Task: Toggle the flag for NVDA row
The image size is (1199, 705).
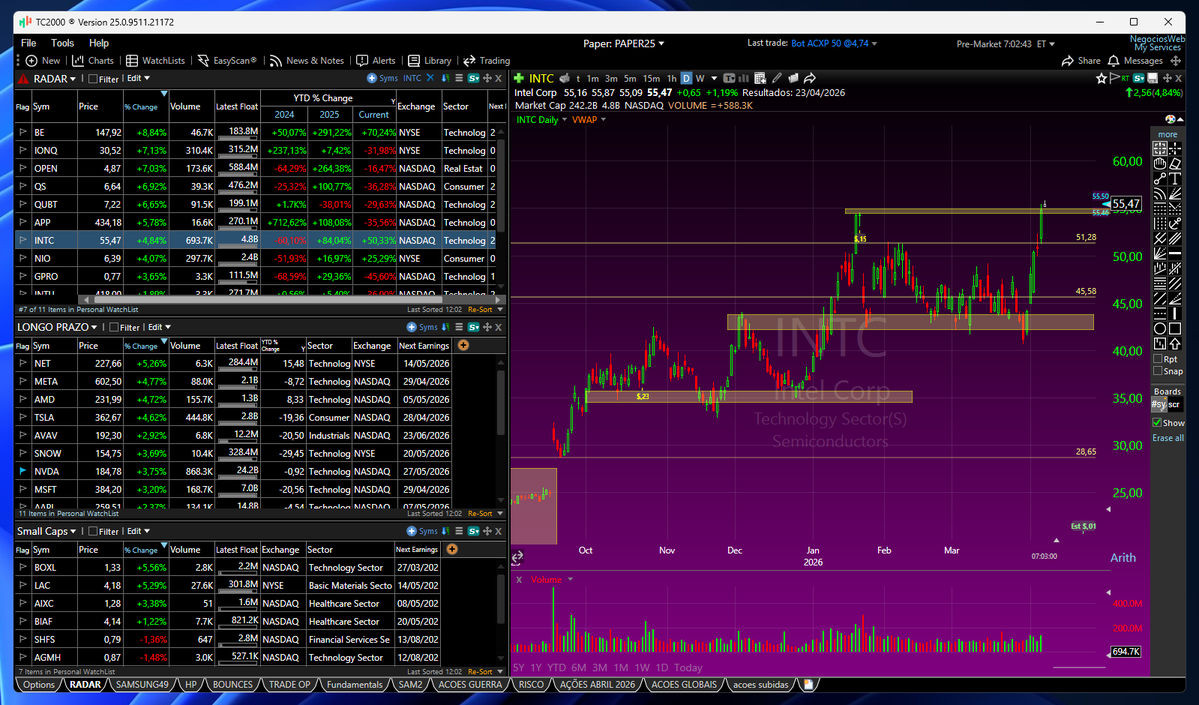Action: click(x=23, y=471)
